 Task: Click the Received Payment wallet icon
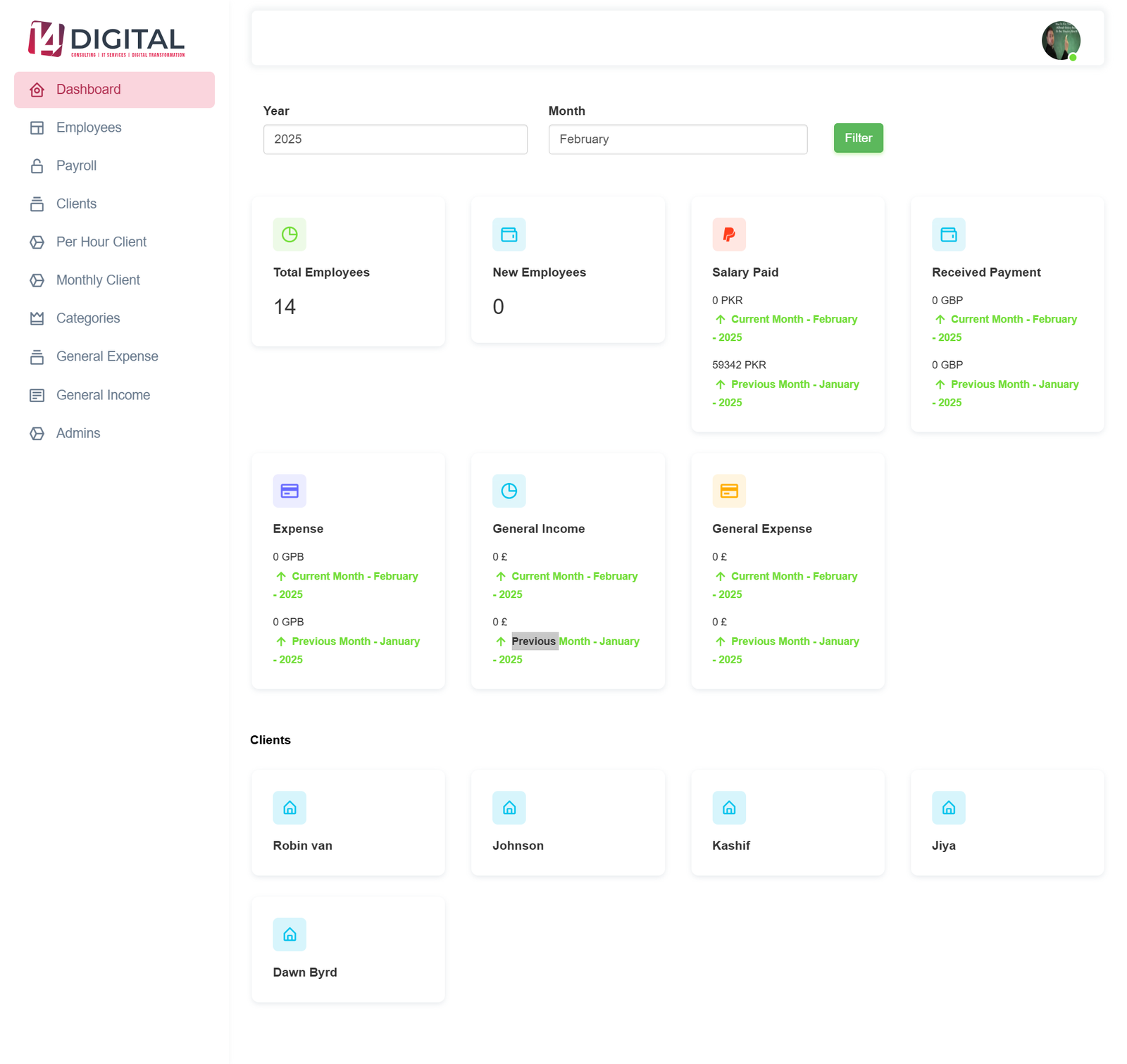(x=949, y=234)
